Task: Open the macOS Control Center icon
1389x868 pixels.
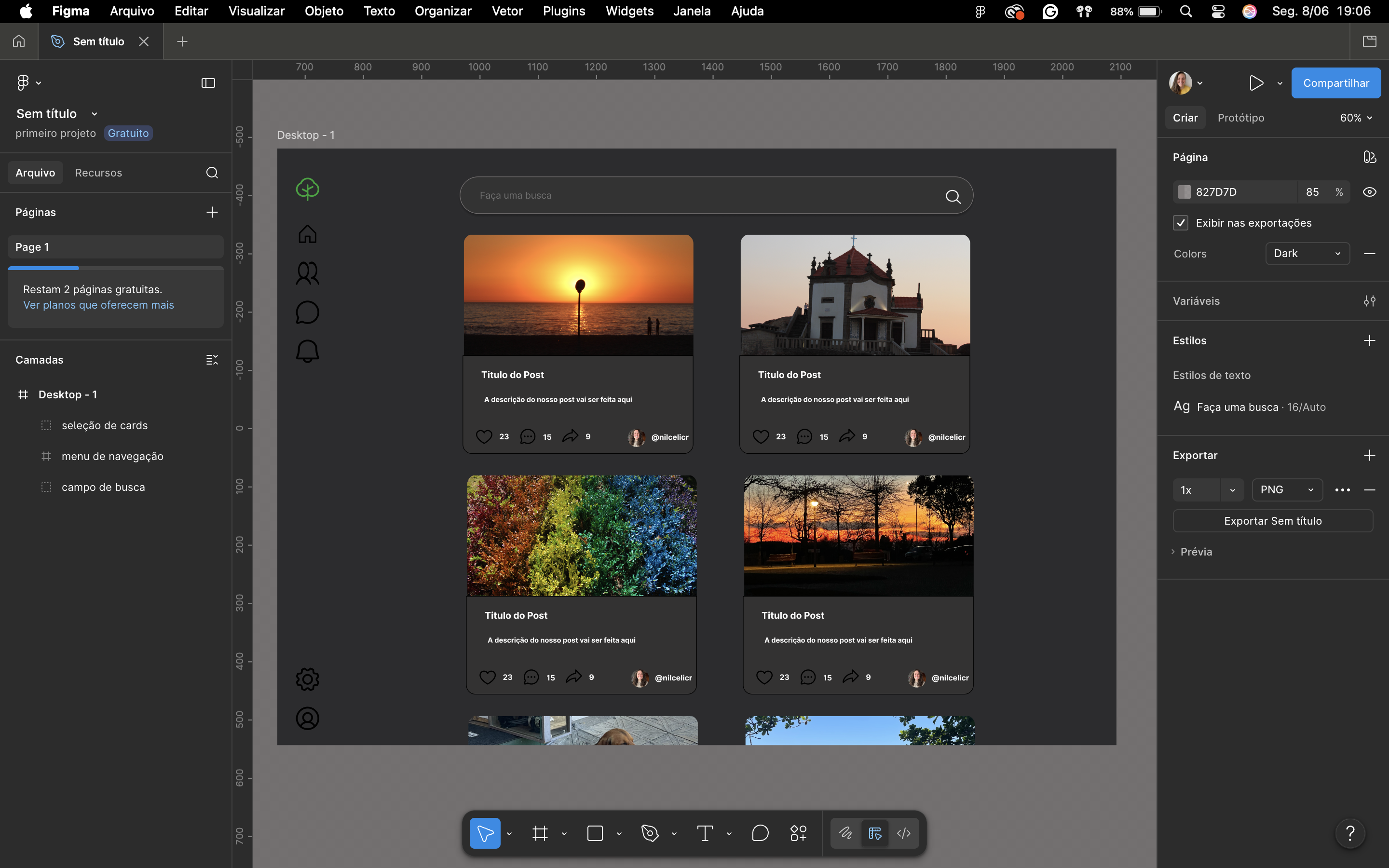Action: pyautogui.click(x=1218, y=11)
